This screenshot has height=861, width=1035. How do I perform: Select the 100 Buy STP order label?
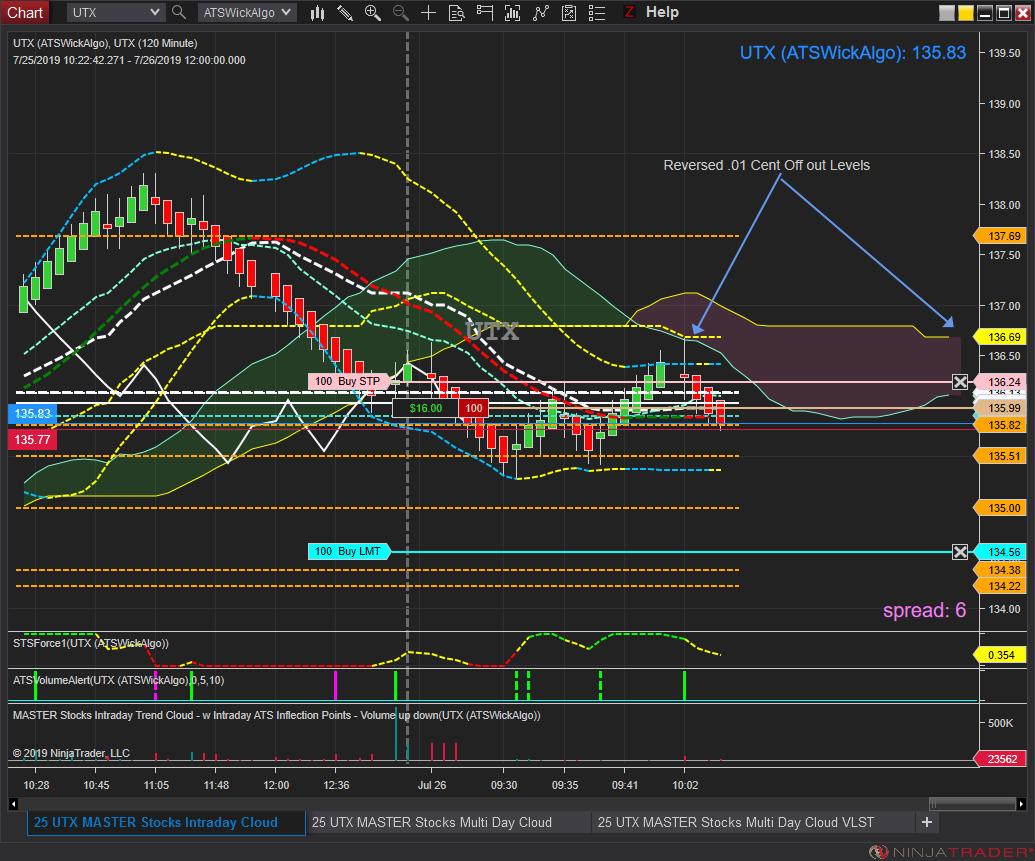347,381
